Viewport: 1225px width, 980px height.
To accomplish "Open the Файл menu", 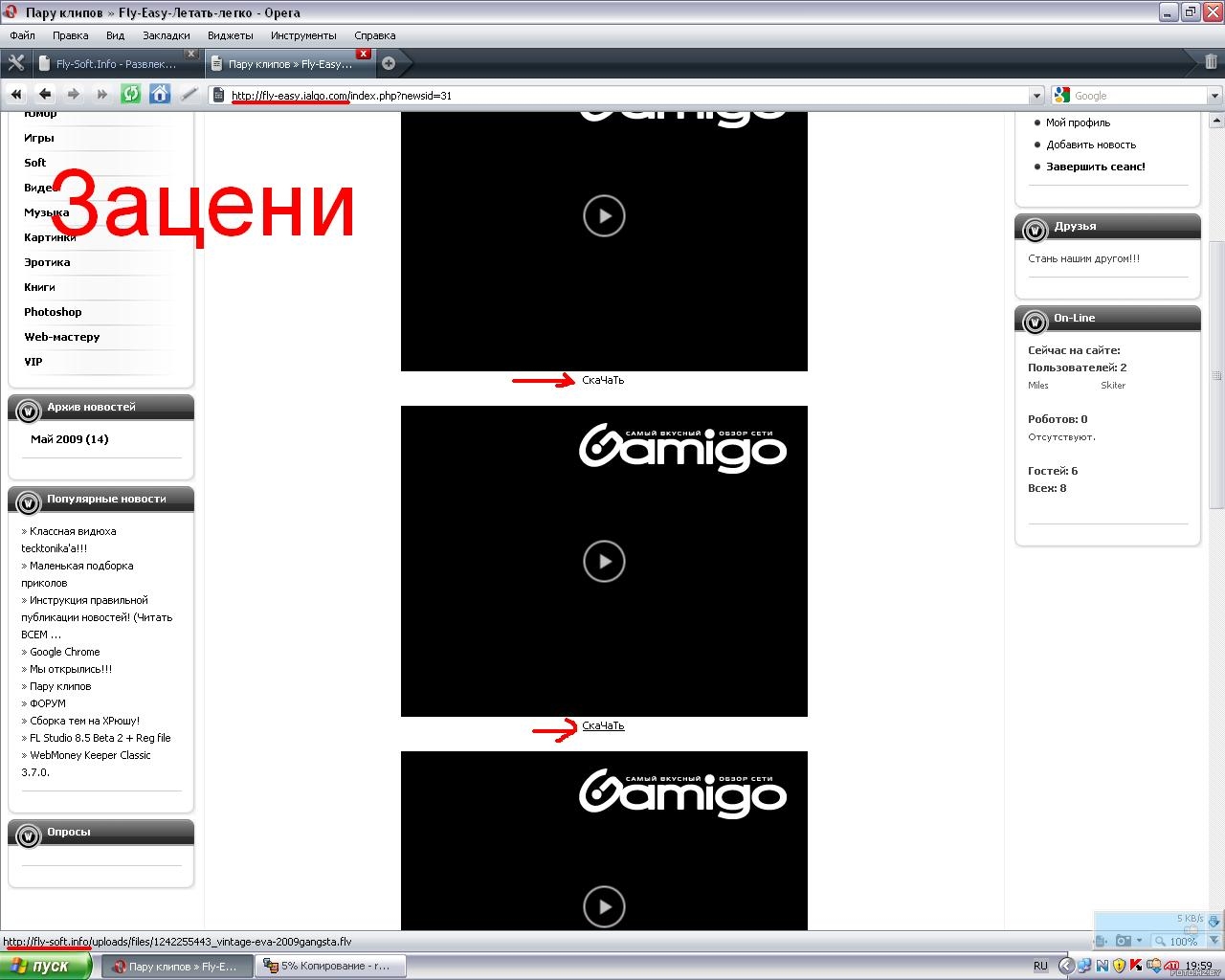I will [x=22, y=35].
